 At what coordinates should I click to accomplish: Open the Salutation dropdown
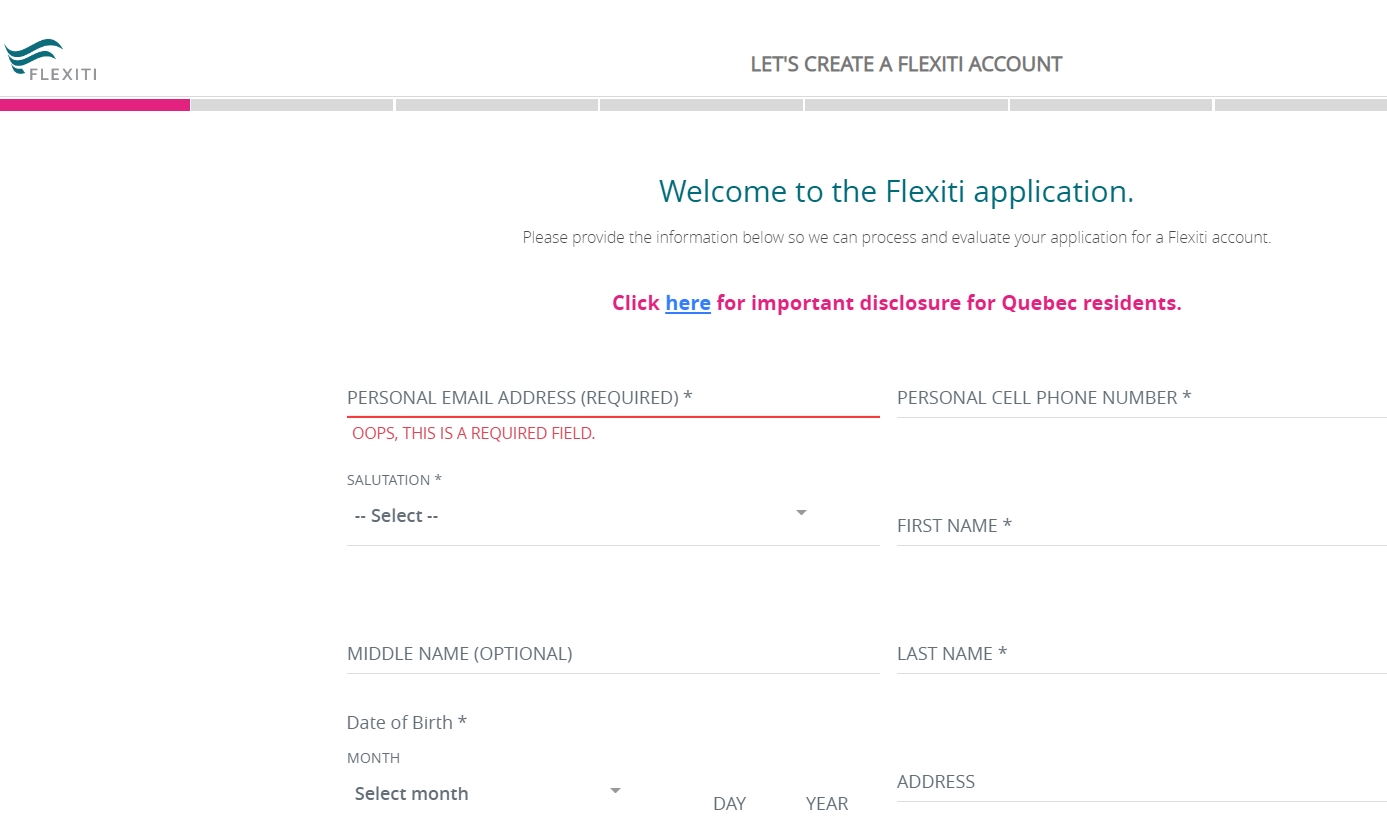click(x=613, y=516)
